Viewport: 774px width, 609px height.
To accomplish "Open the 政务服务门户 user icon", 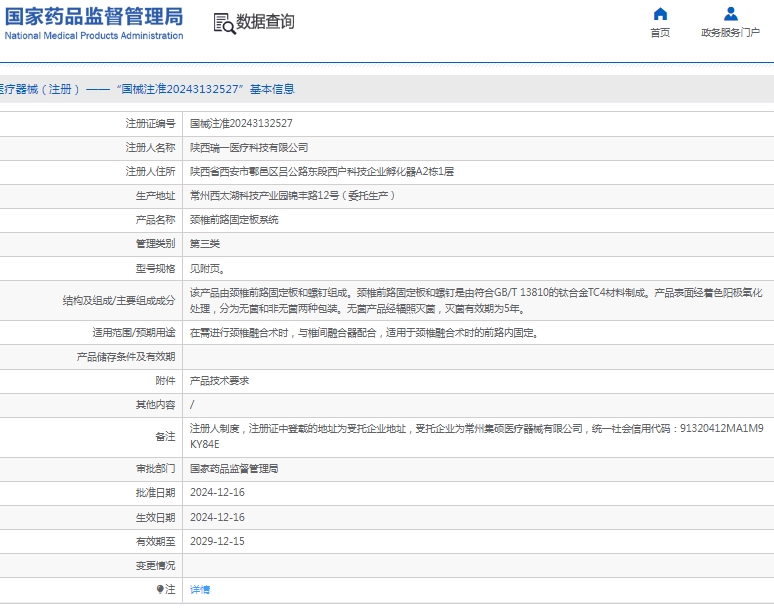I will tap(731, 14).
